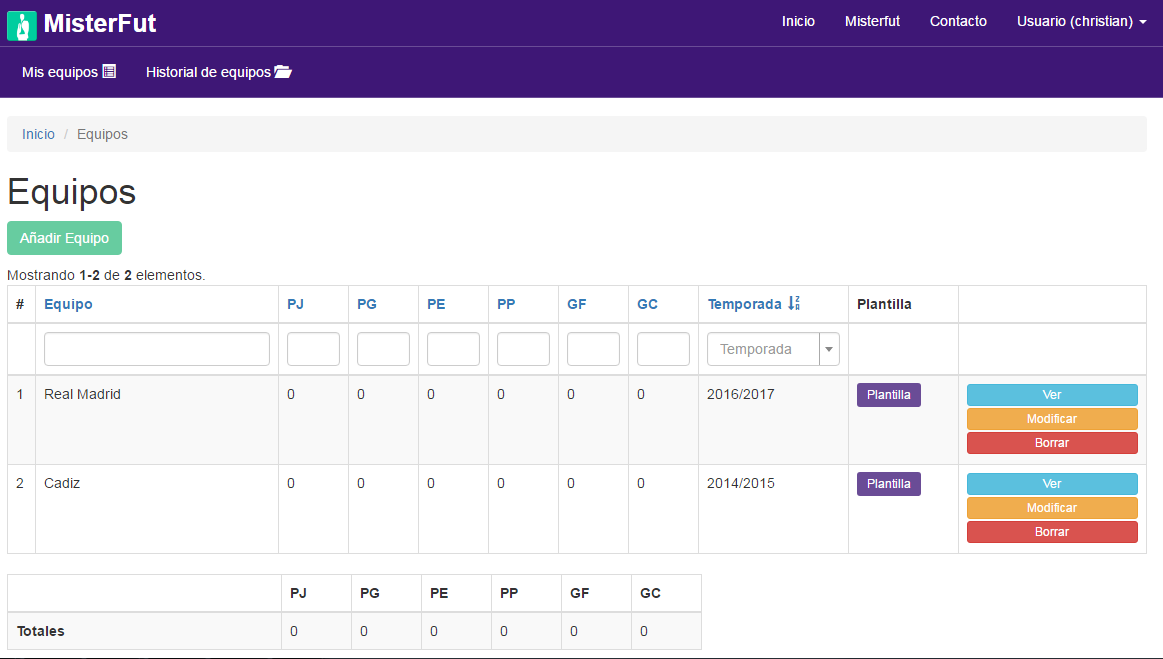
Task: Focus the PJ filter input
Action: (x=313, y=349)
